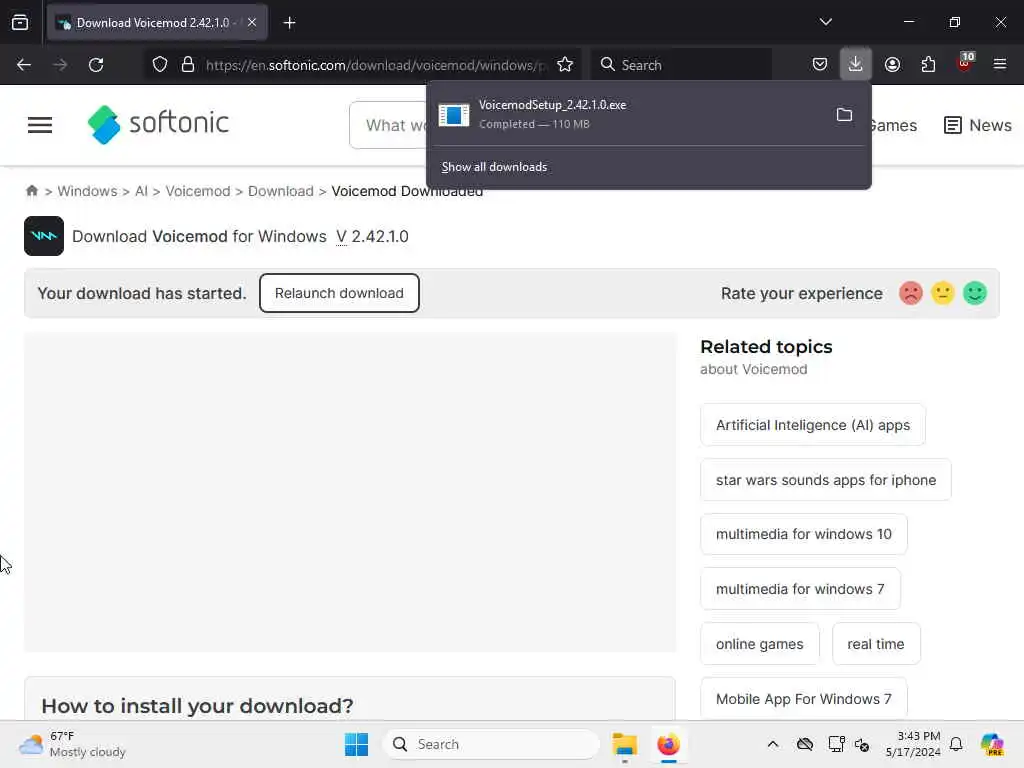
Task: Open notifications bell icon
Action: [x=956, y=744]
